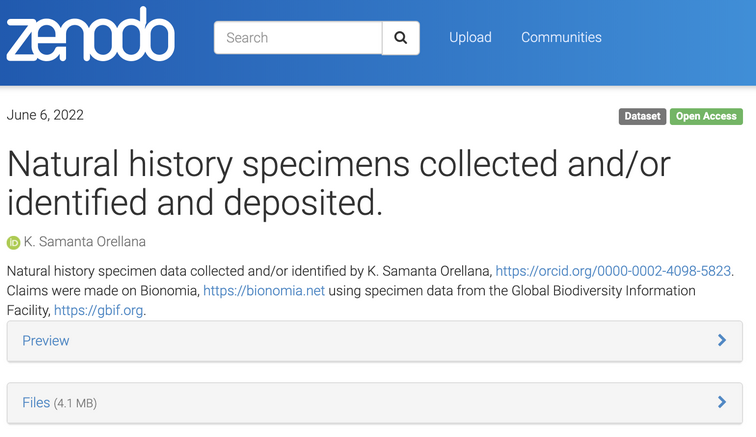Image resolution: width=756 pixels, height=437 pixels.
Task: Click the Dataset badge
Action: (642, 116)
